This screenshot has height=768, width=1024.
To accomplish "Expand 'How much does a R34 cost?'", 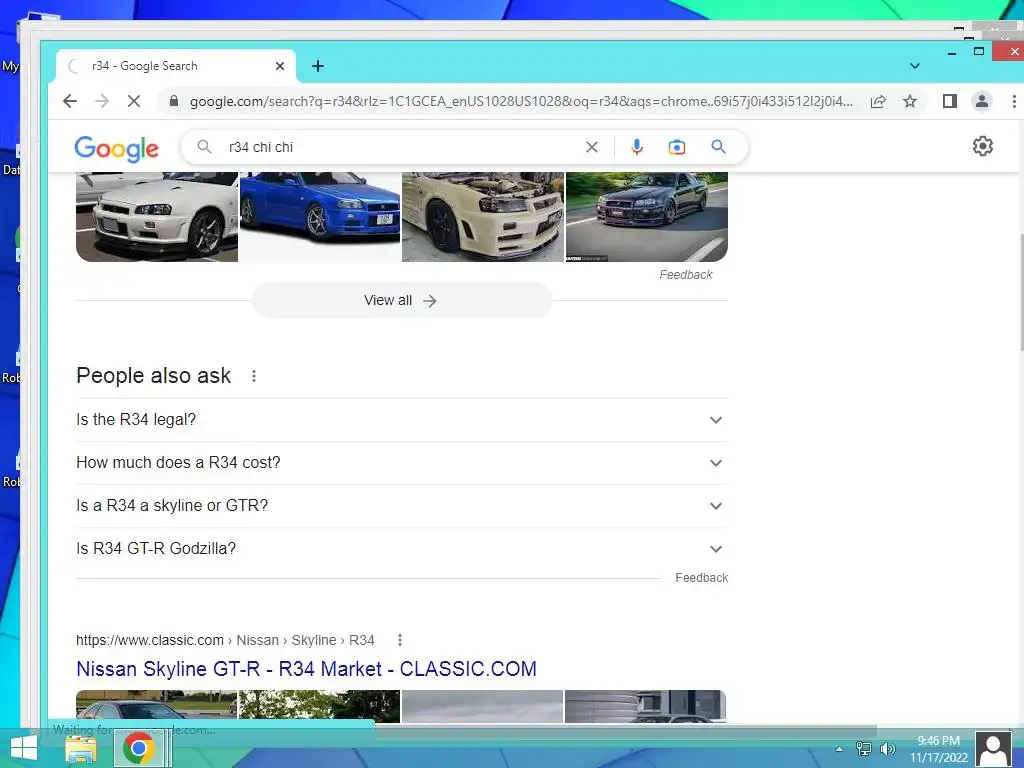I will tap(402, 463).
